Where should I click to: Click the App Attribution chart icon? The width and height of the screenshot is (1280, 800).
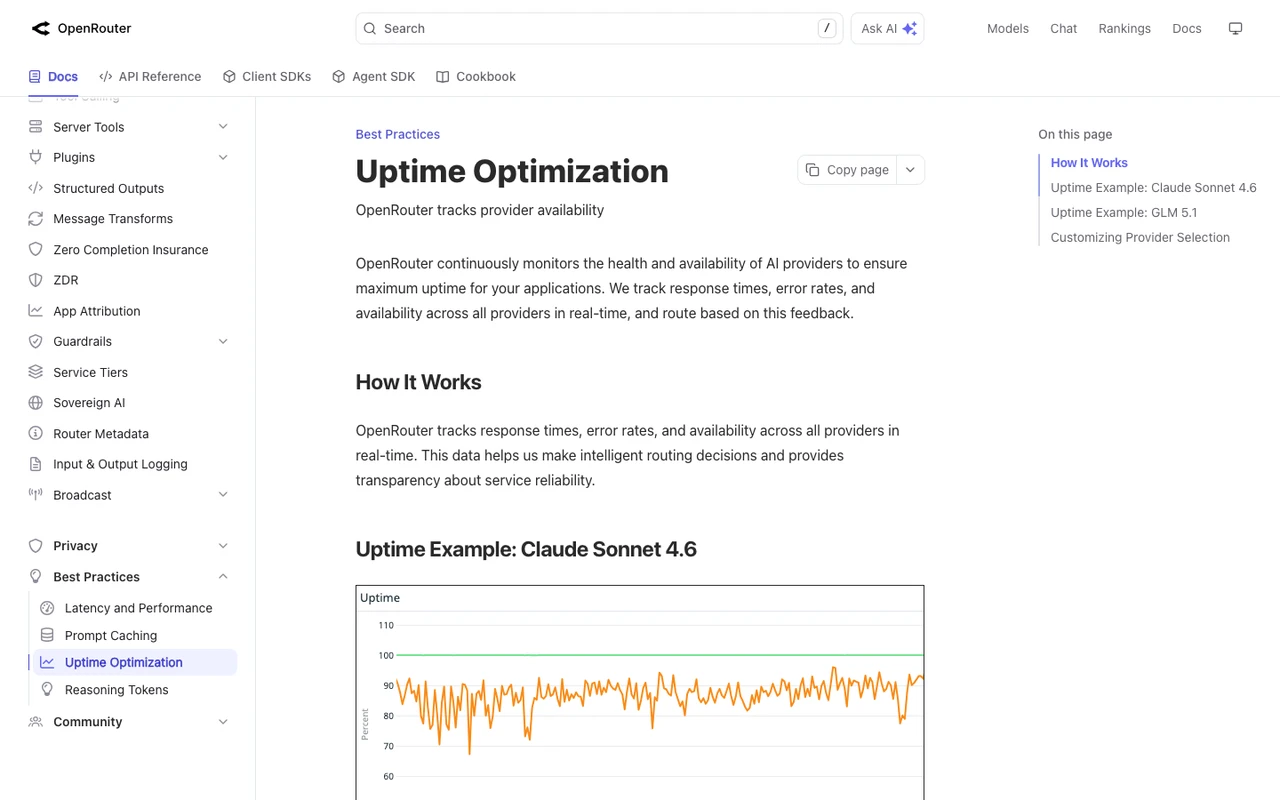point(36,311)
